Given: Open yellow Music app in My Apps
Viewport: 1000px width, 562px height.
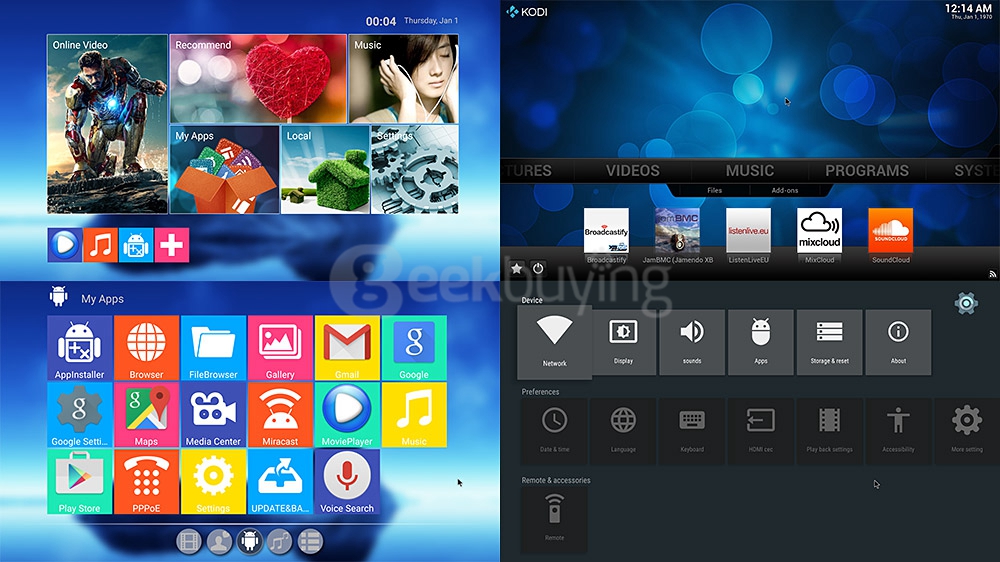Looking at the screenshot, I should [x=415, y=415].
